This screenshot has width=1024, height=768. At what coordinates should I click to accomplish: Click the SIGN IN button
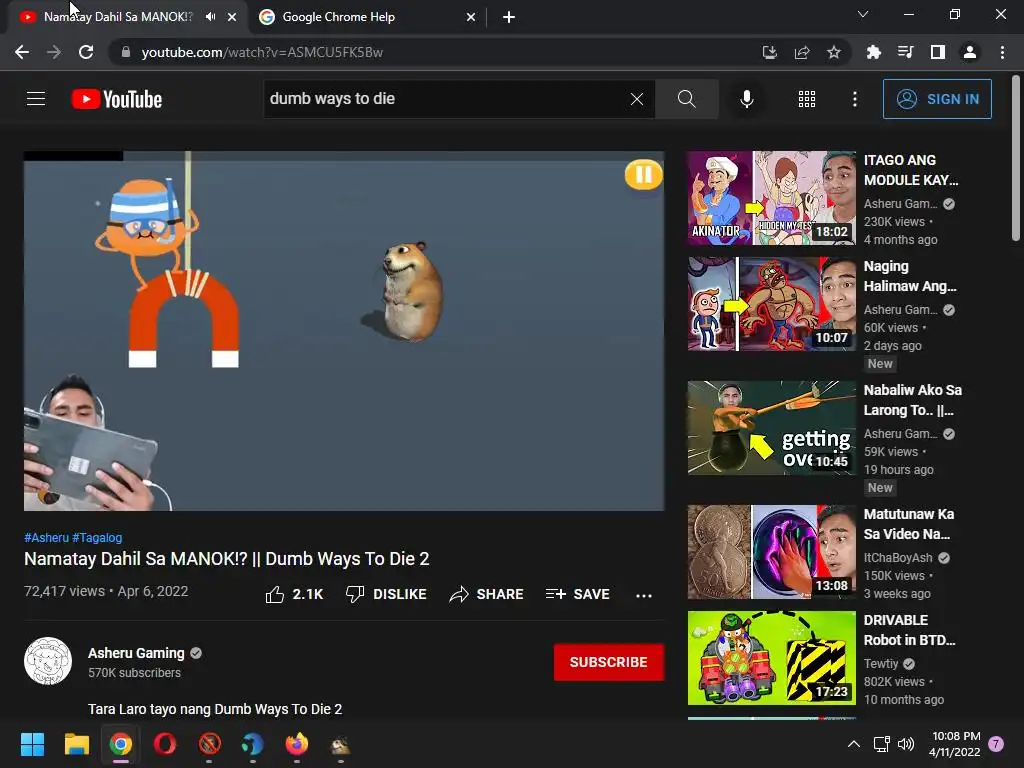(x=937, y=99)
